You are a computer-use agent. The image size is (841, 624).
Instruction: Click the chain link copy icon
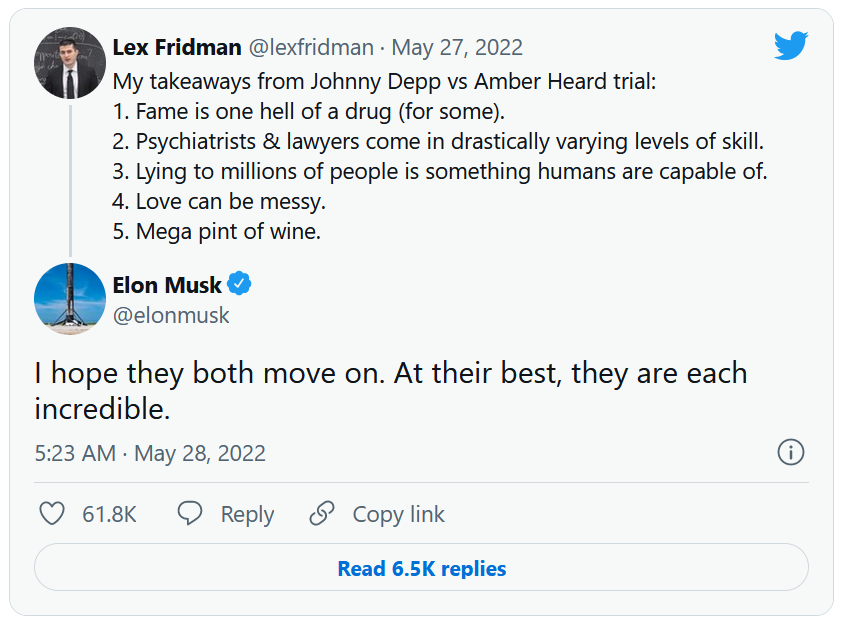click(322, 514)
